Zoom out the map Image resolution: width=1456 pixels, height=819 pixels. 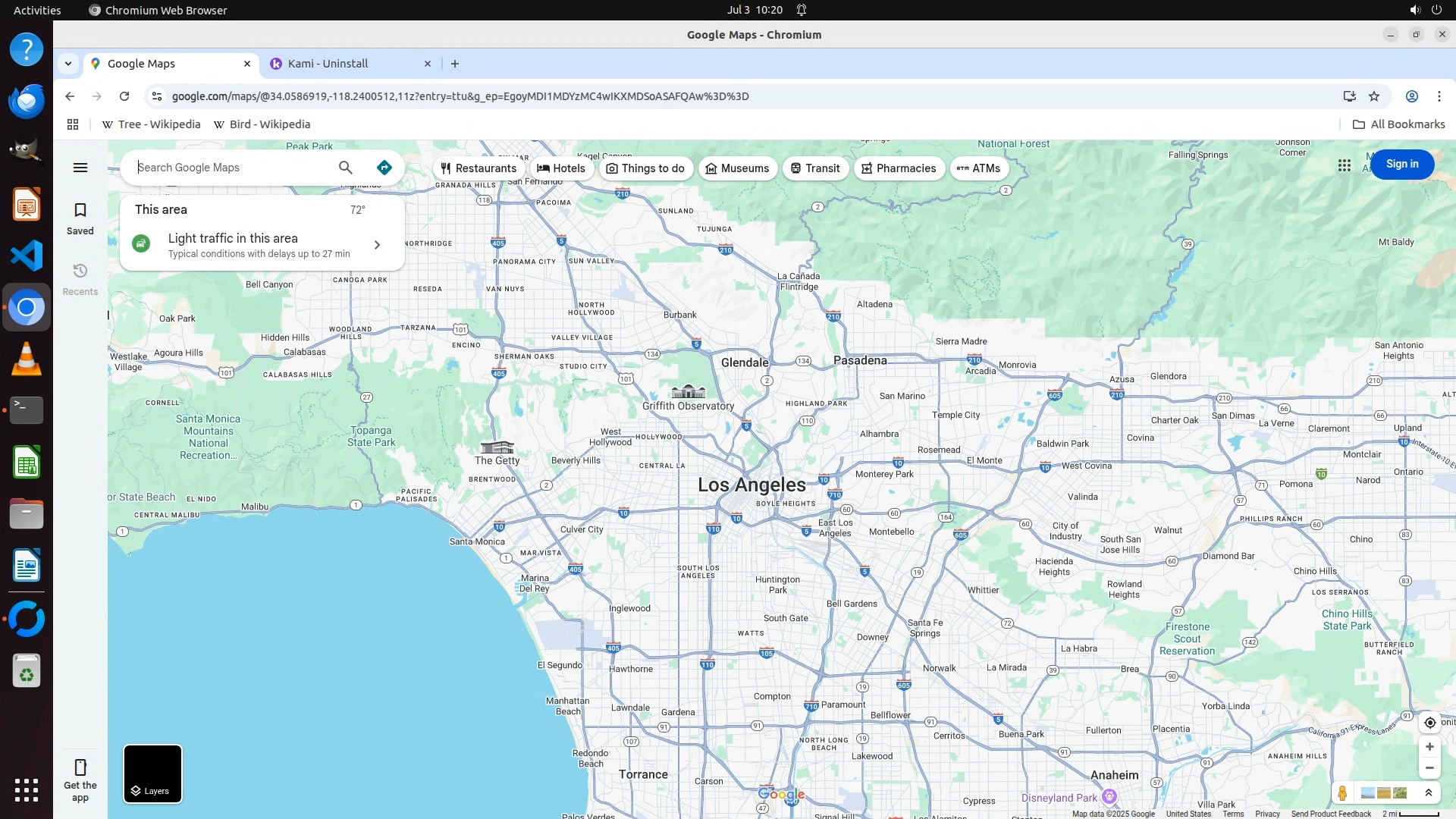(1429, 768)
